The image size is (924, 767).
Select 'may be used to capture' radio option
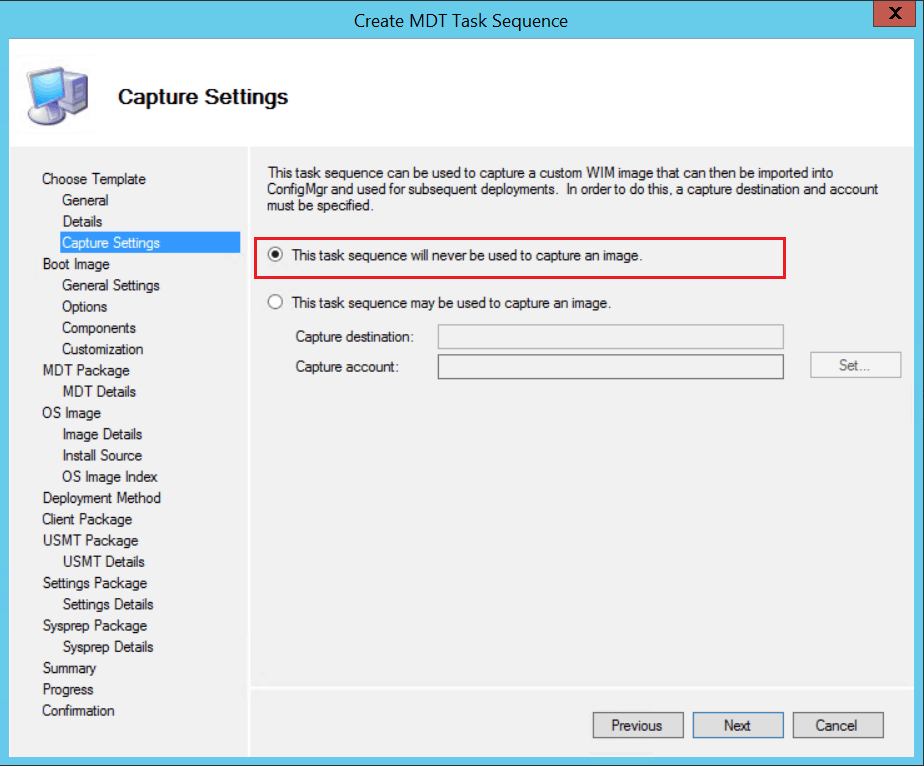pos(276,302)
